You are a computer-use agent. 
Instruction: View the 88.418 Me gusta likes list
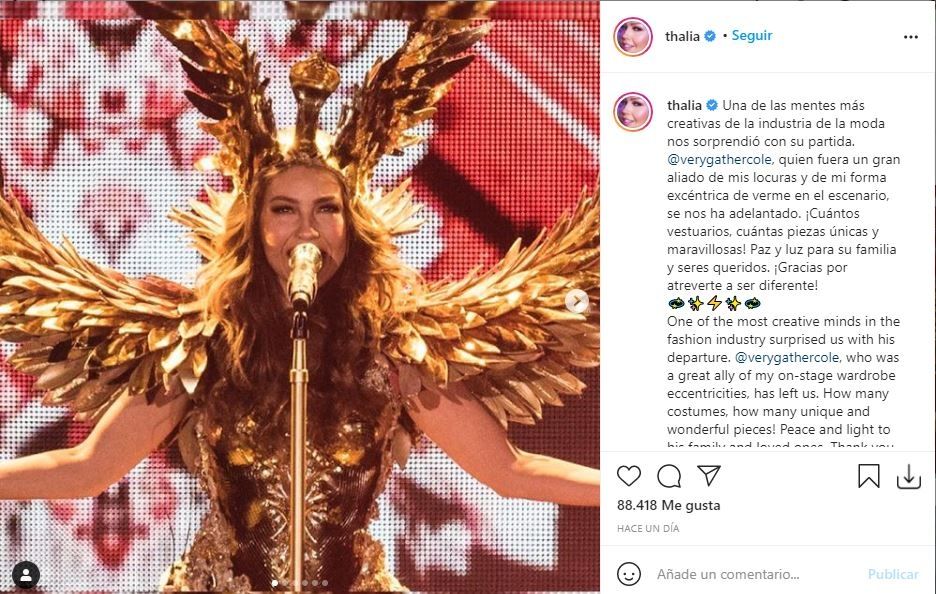tap(669, 505)
